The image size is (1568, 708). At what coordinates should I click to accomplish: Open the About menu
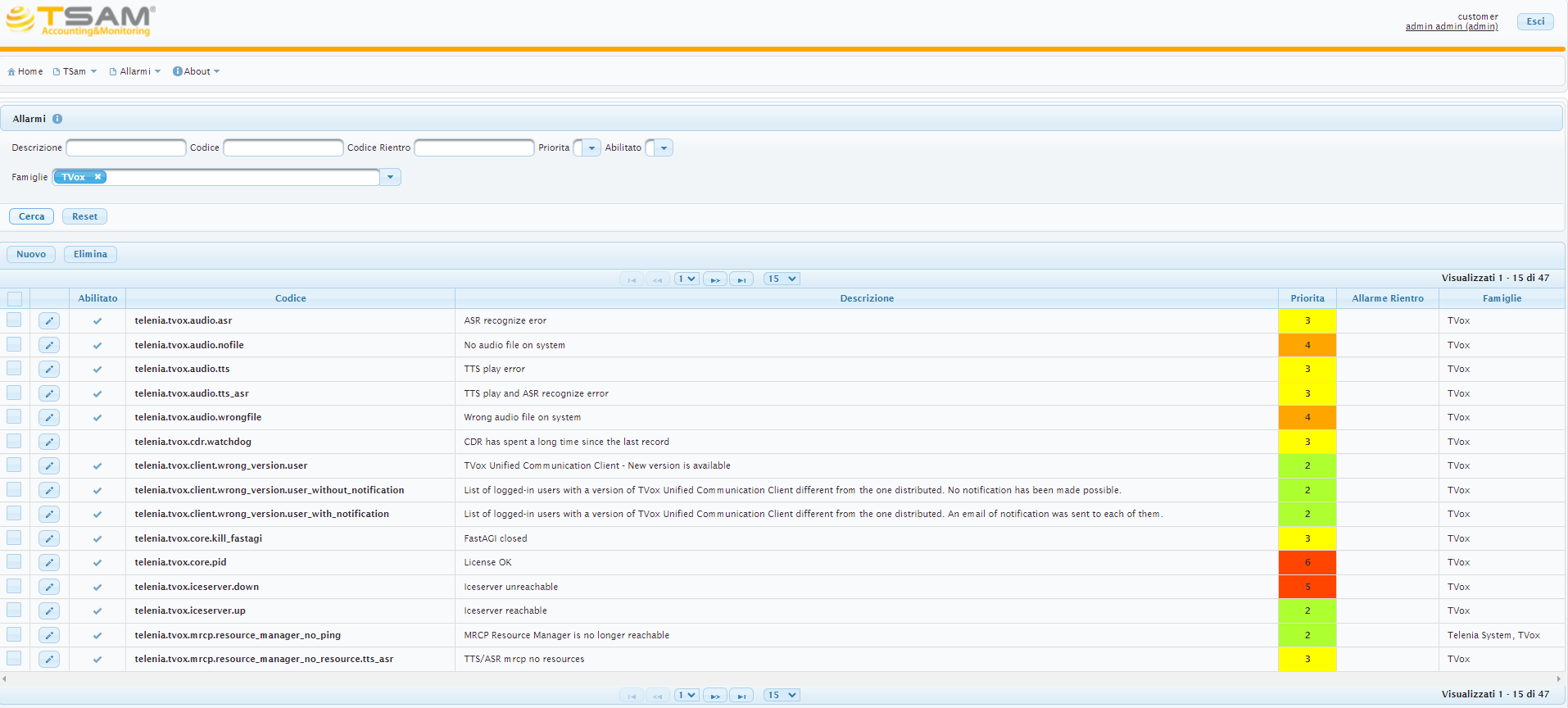coord(197,71)
